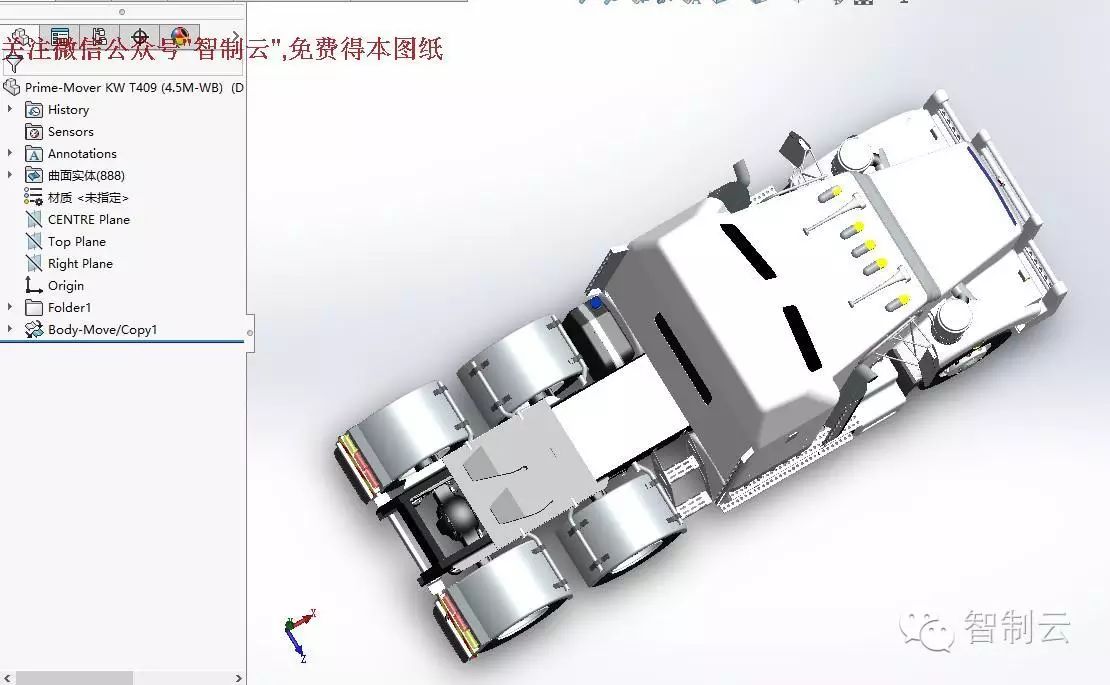
Task: Click the horizontal scrollbar thumb under the feature tree
Action: pos(74,678)
